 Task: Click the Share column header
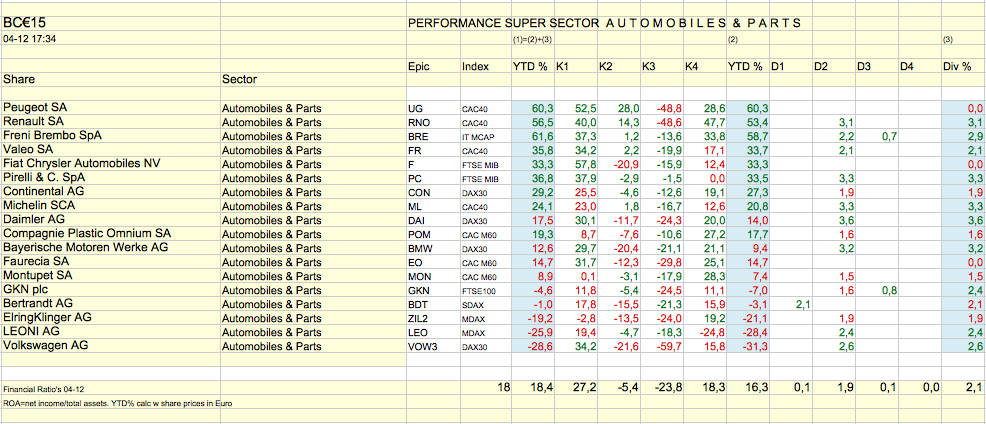click(x=110, y=80)
